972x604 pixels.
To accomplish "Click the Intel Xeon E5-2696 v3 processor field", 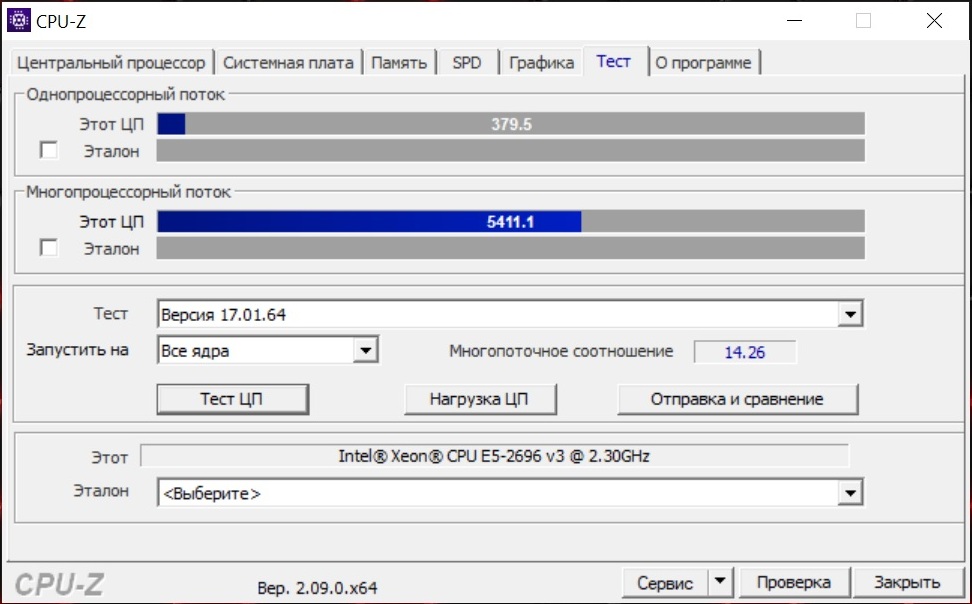I will click(494, 456).
